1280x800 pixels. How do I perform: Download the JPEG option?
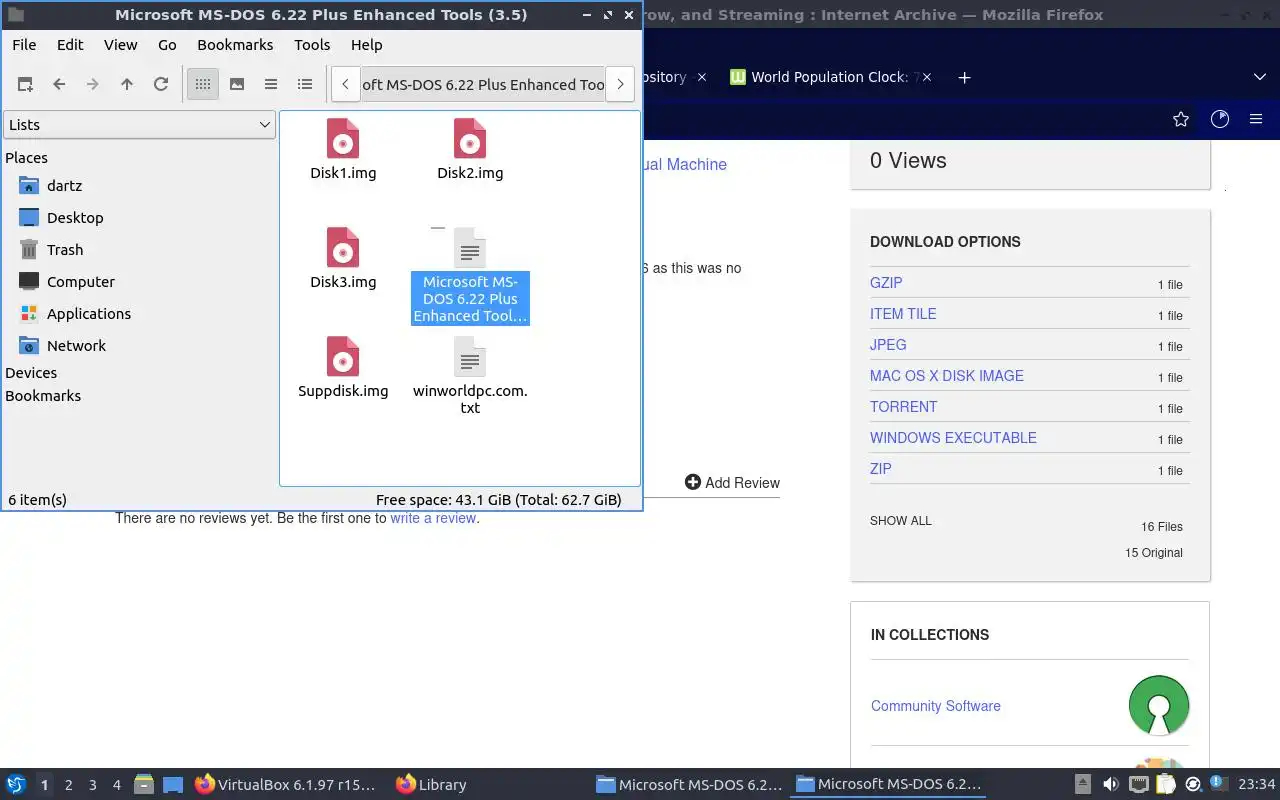[x=888, y=345]
